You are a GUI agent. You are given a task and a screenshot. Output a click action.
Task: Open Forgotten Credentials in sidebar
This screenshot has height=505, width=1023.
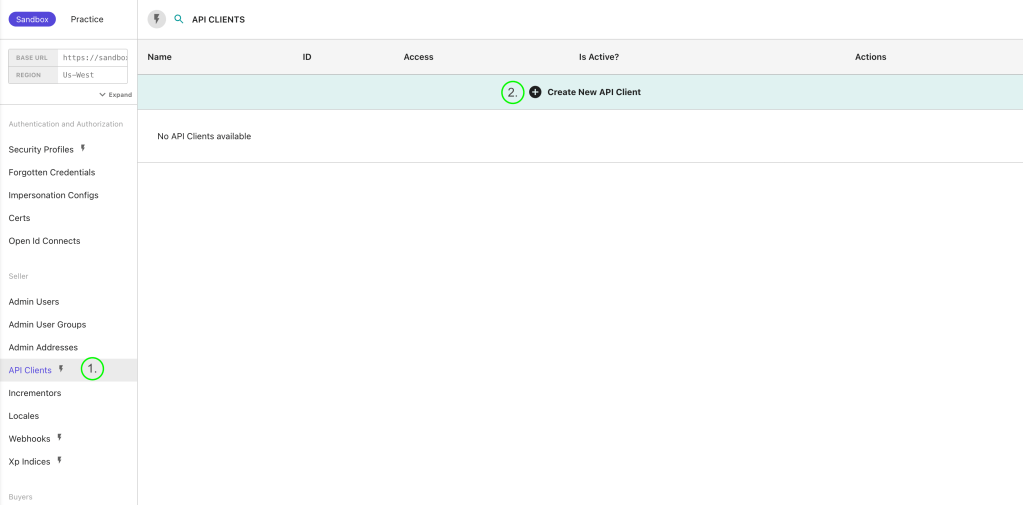point(52,172)
